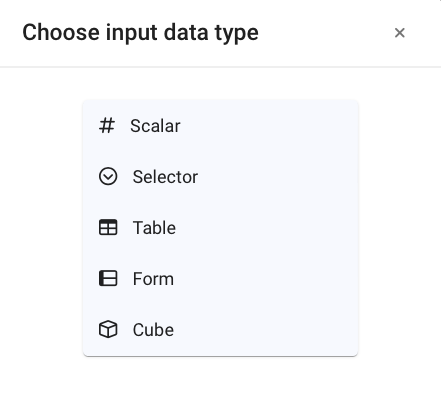Viewport: 441px width, 410px height.
Task: Click the hash icon beside Scalar
Action: click(x=107, y=126)
